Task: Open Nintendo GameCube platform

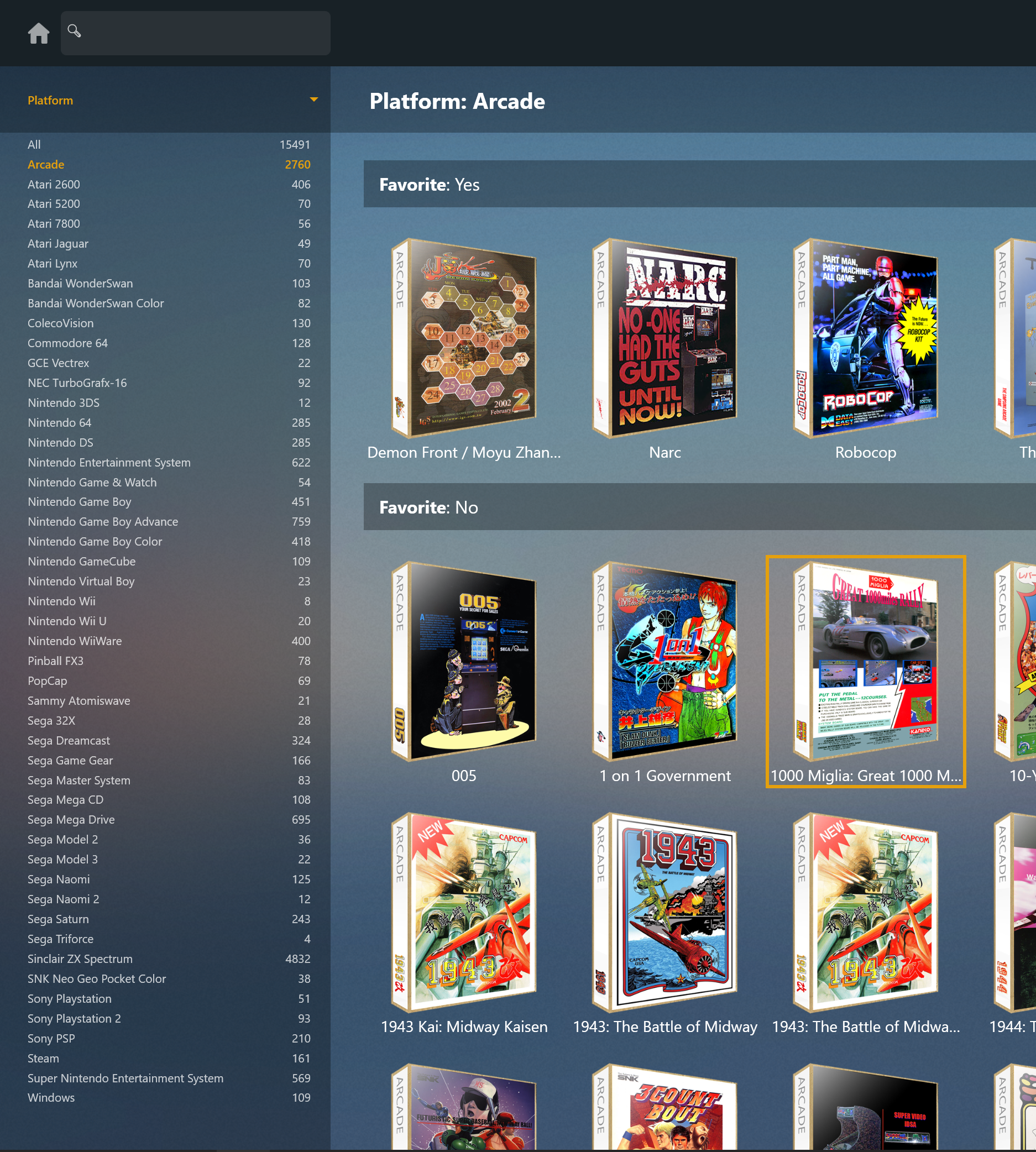Action: tap(169, 562)
